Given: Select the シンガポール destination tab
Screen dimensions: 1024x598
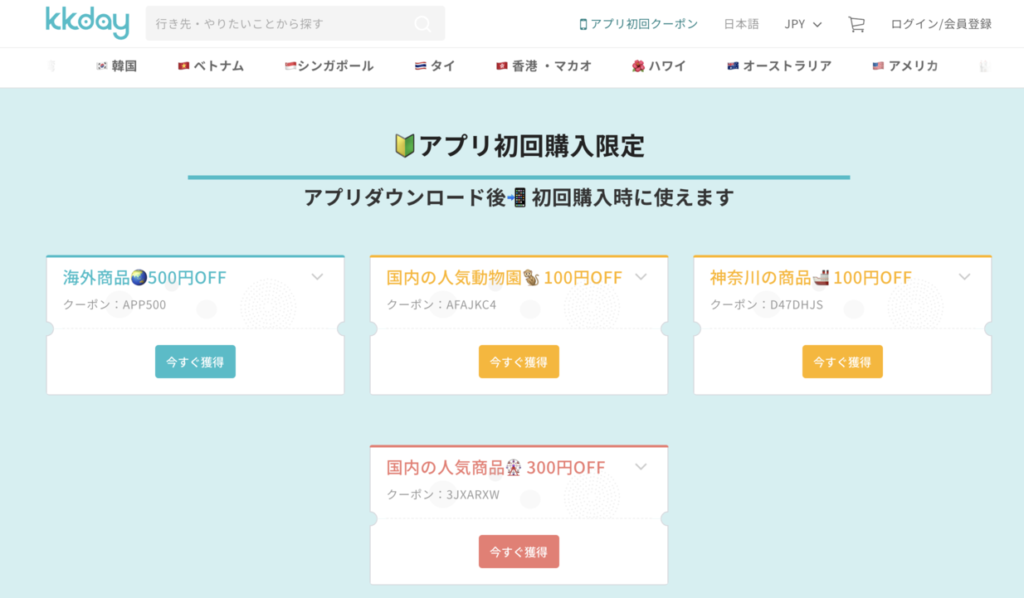Looking at the screenshot, I should [329, 66].
